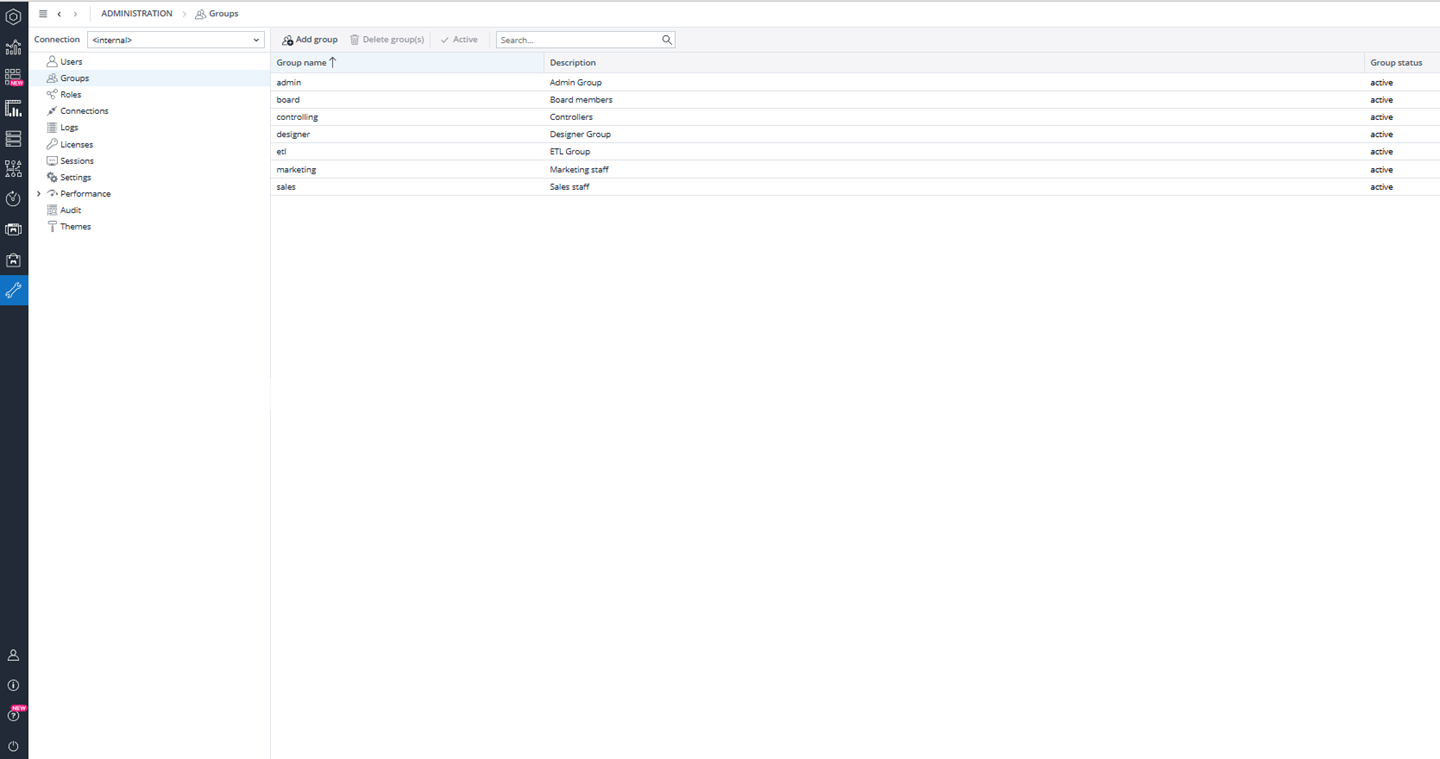Open the user profile icon at bottom
Screen dimensions: 1440x759
[14, 655]
